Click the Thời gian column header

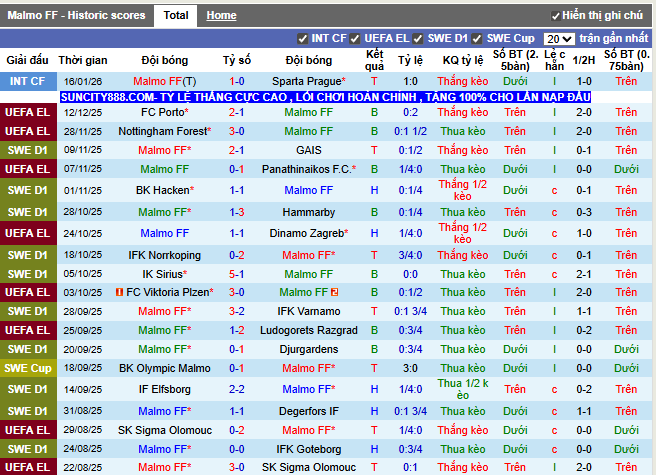[x=83, y=60]
